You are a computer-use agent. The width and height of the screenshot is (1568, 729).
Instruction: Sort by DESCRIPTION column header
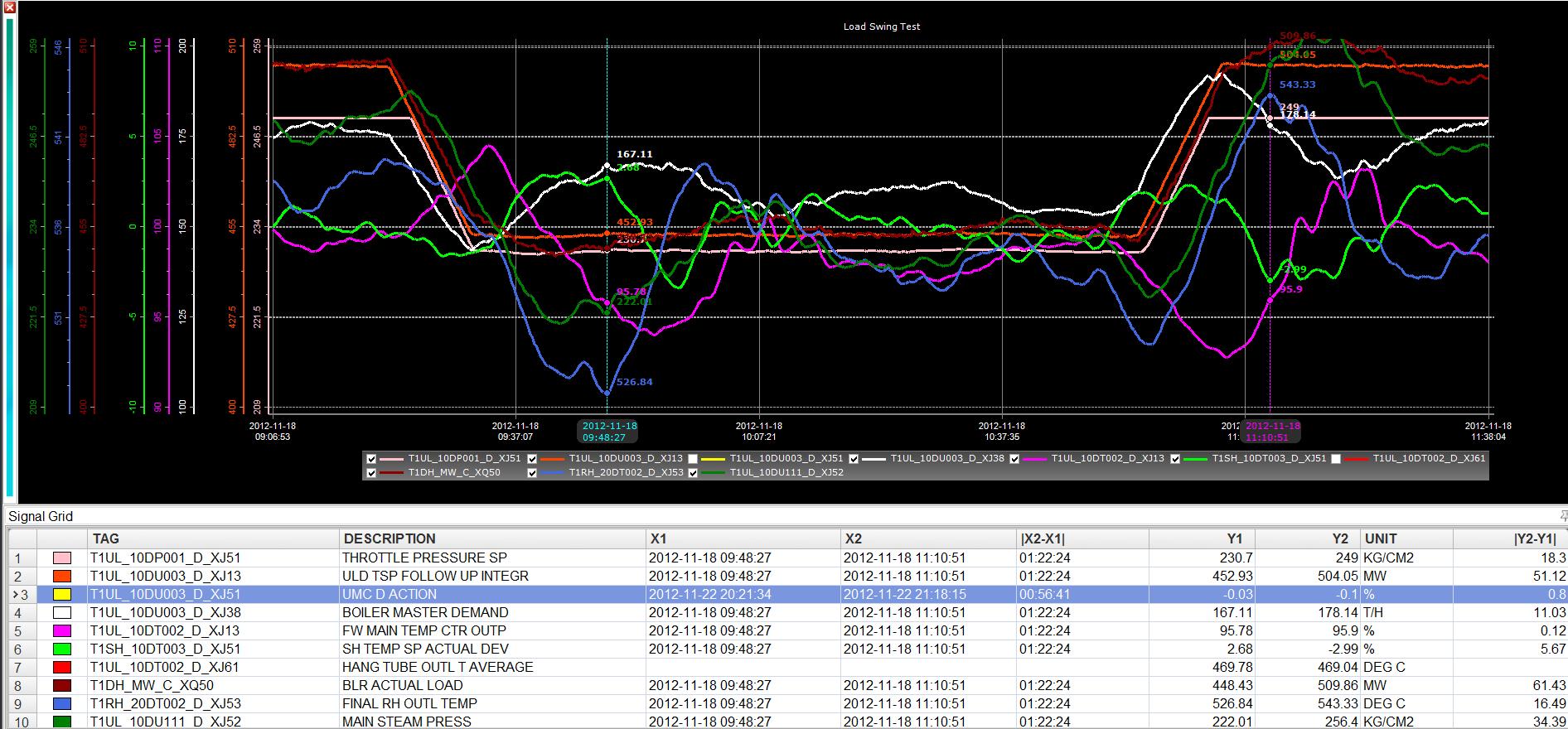tap(492, 538)
